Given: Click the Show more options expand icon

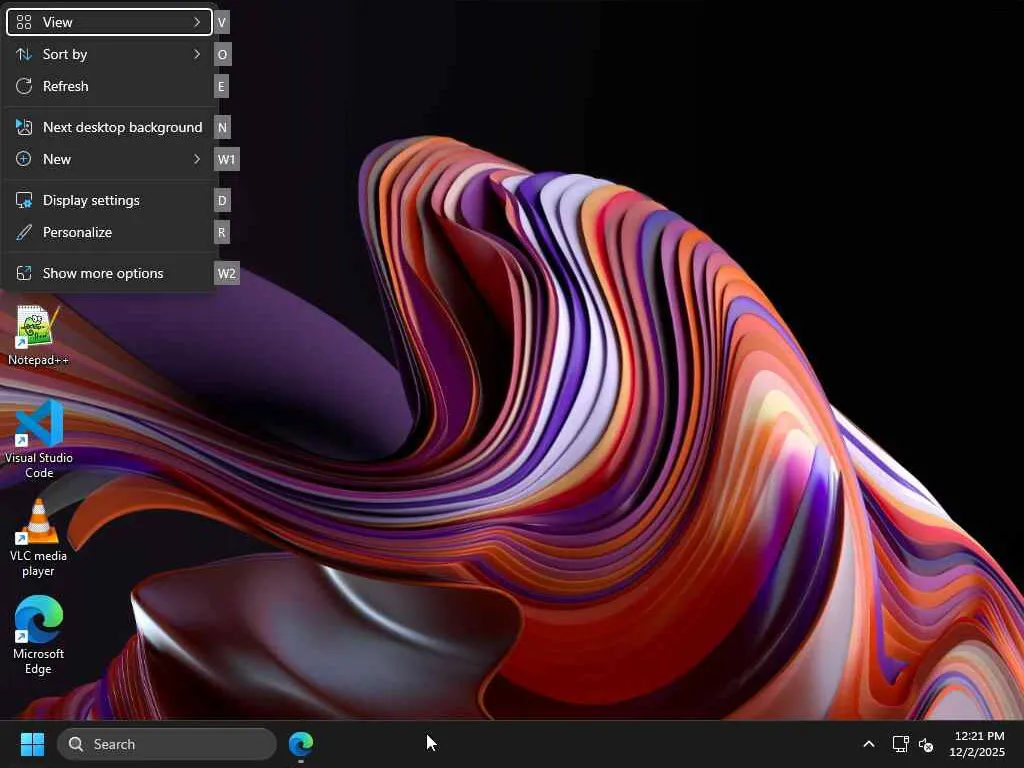Looking at the screenshot, I should [24, 273].
